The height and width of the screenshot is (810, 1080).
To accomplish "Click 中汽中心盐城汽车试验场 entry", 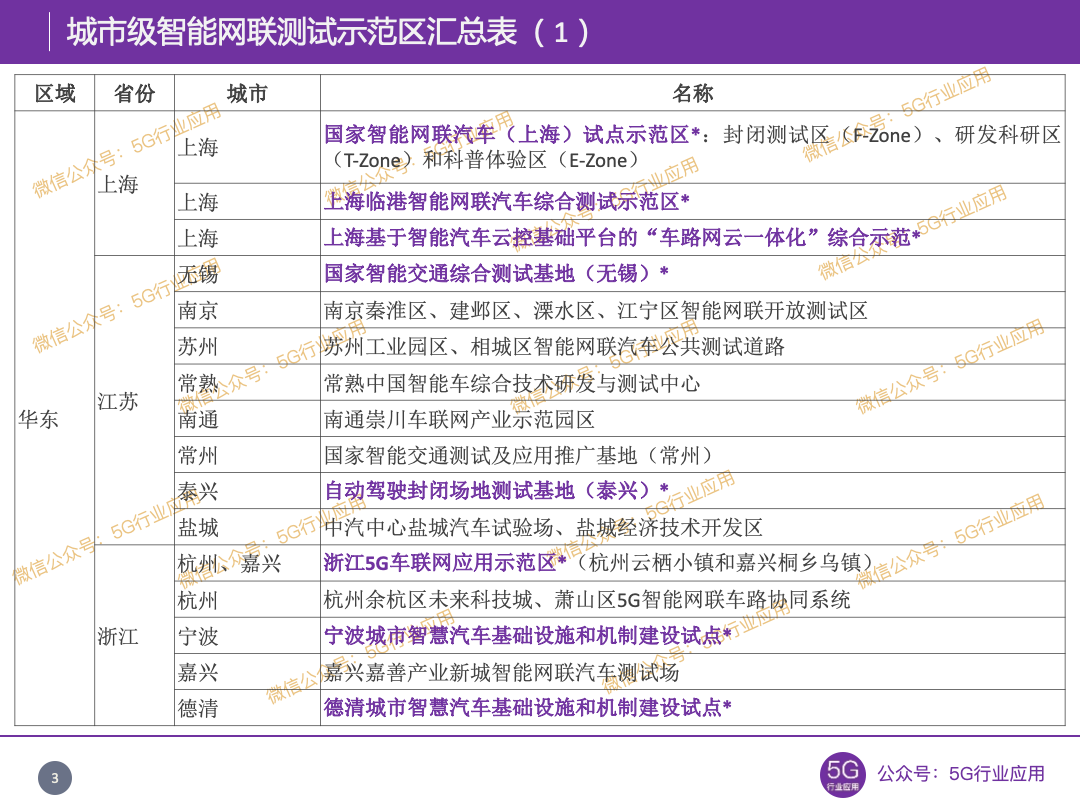I will point(693,527).
